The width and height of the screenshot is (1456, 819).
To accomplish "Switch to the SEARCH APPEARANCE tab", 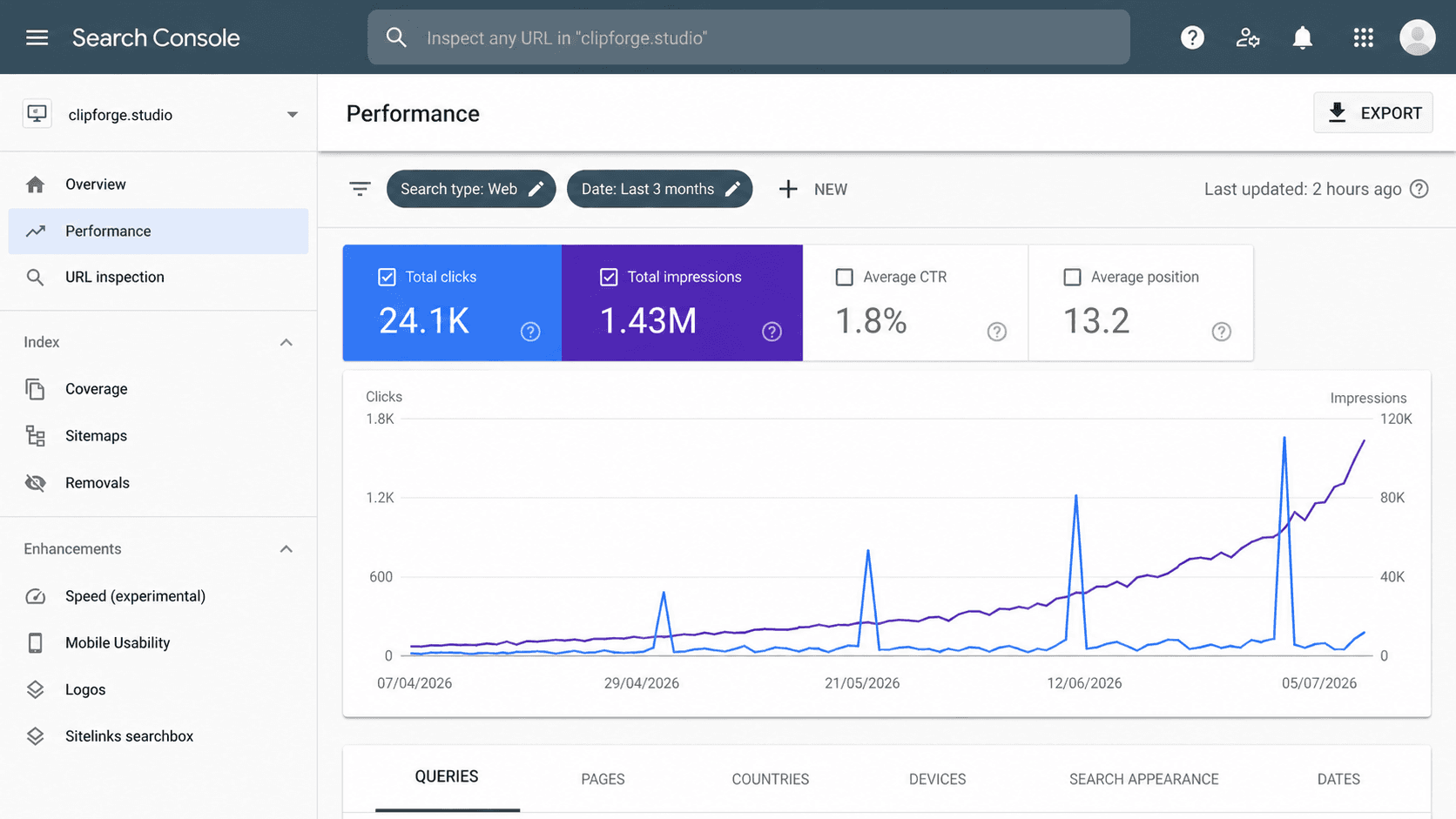I will coord(1144,779).
